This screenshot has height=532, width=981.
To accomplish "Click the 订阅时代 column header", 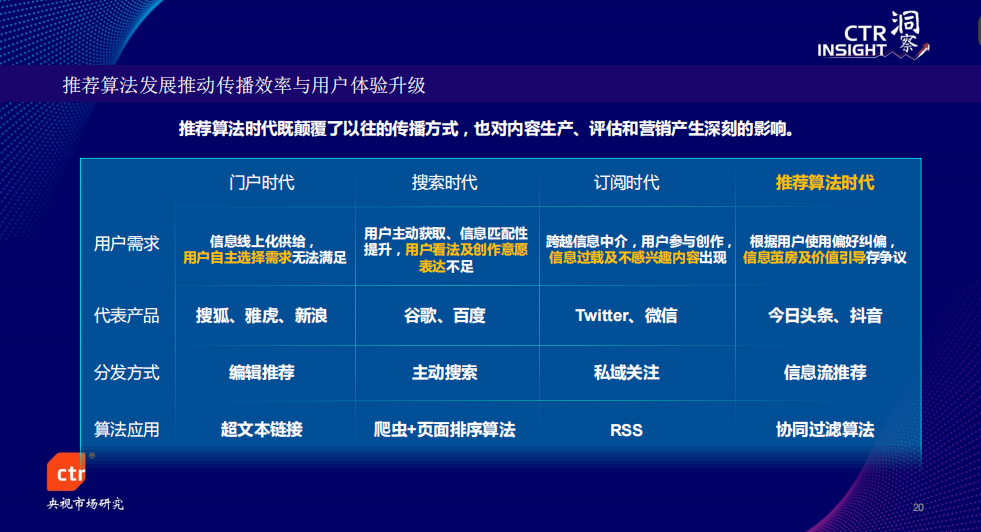I will point(626,183).
